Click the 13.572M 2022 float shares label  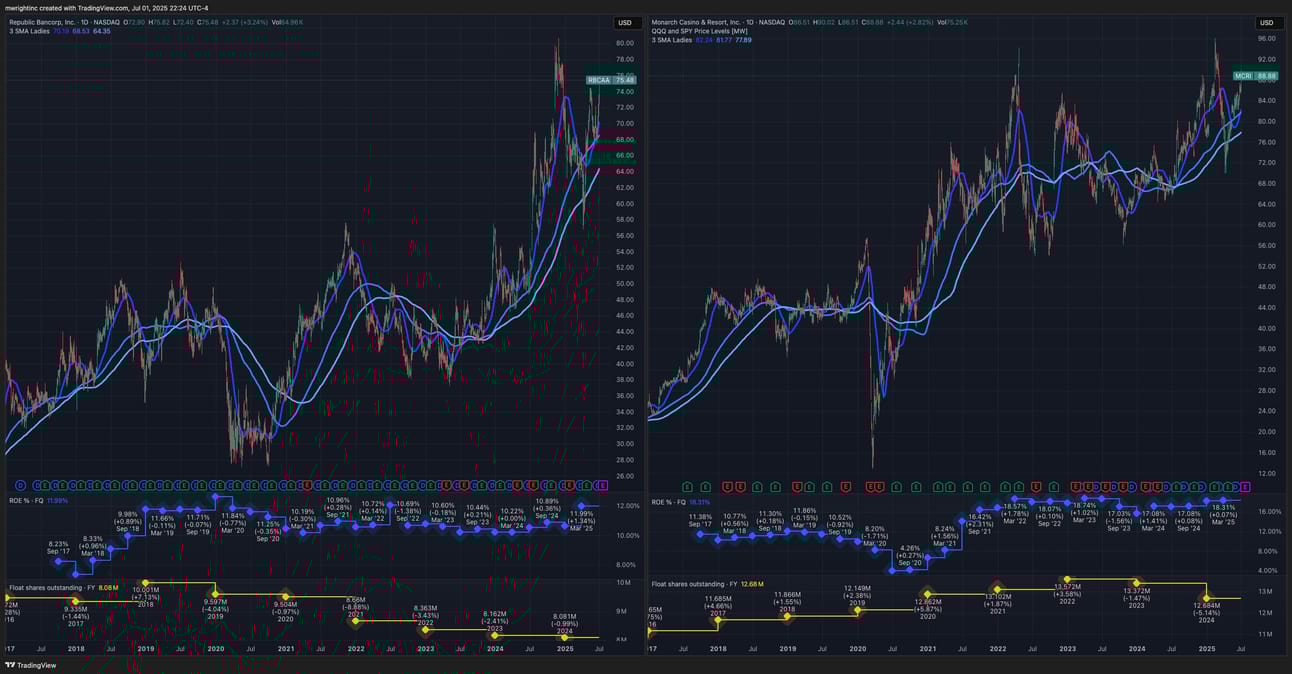coord(1067,594)
